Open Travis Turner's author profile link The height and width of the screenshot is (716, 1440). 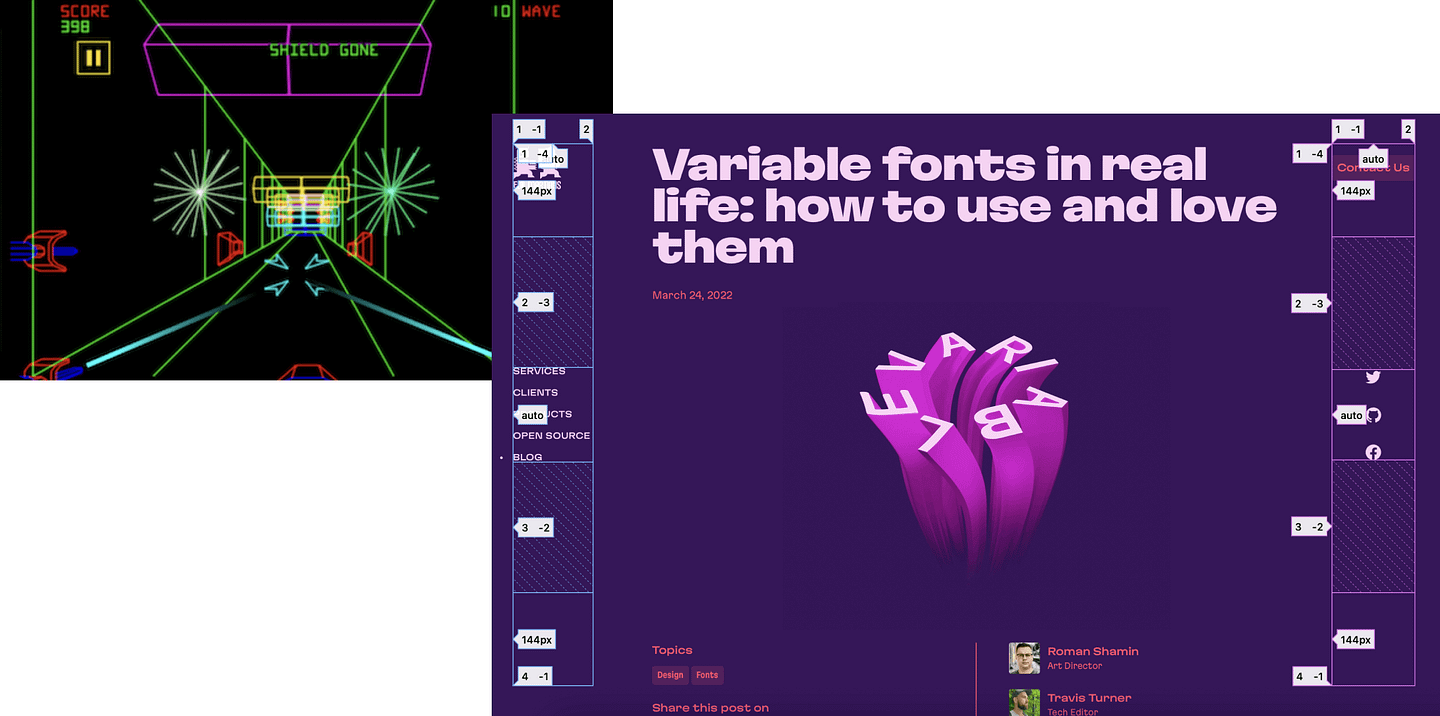(1089, 698)
